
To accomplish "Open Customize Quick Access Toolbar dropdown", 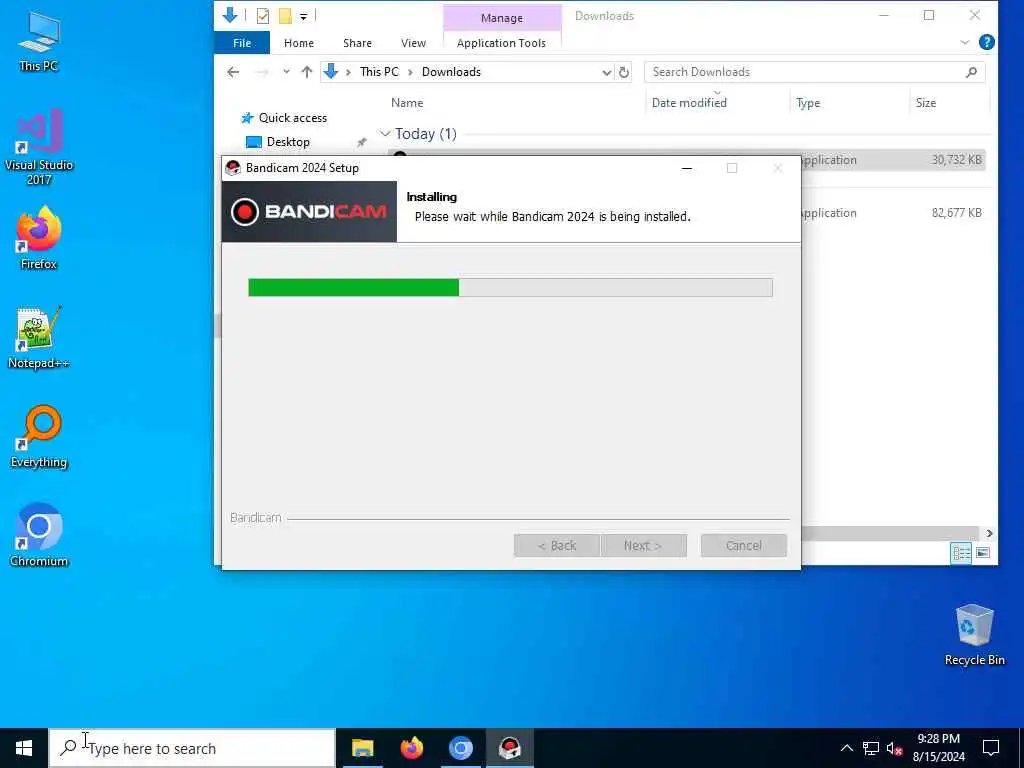I will (x=304, y=16).
